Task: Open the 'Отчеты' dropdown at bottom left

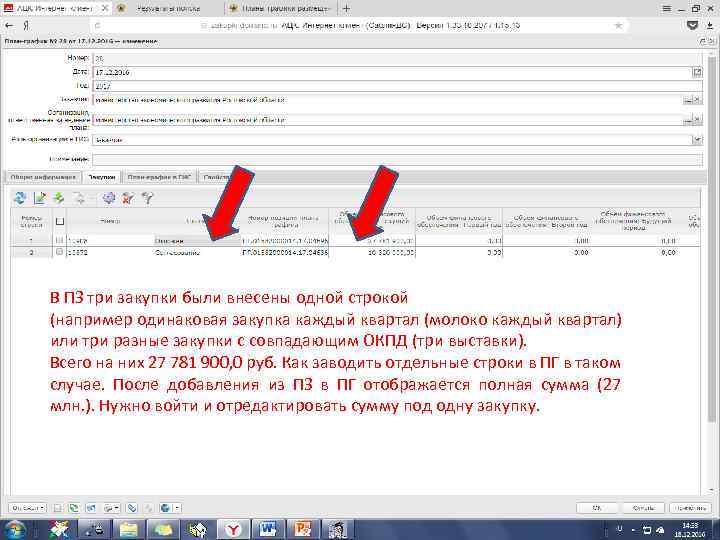Action: pos(28,508)
